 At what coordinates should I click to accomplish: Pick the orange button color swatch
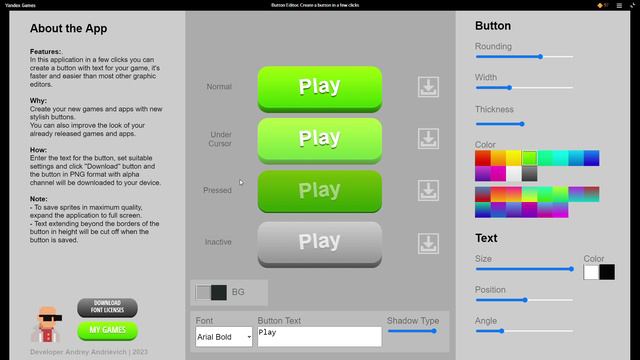pos(498,158)
